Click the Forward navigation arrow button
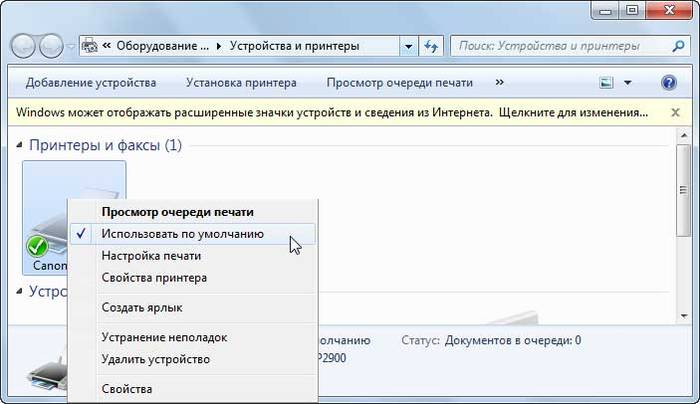700x404 pixels. coord(51,46)
